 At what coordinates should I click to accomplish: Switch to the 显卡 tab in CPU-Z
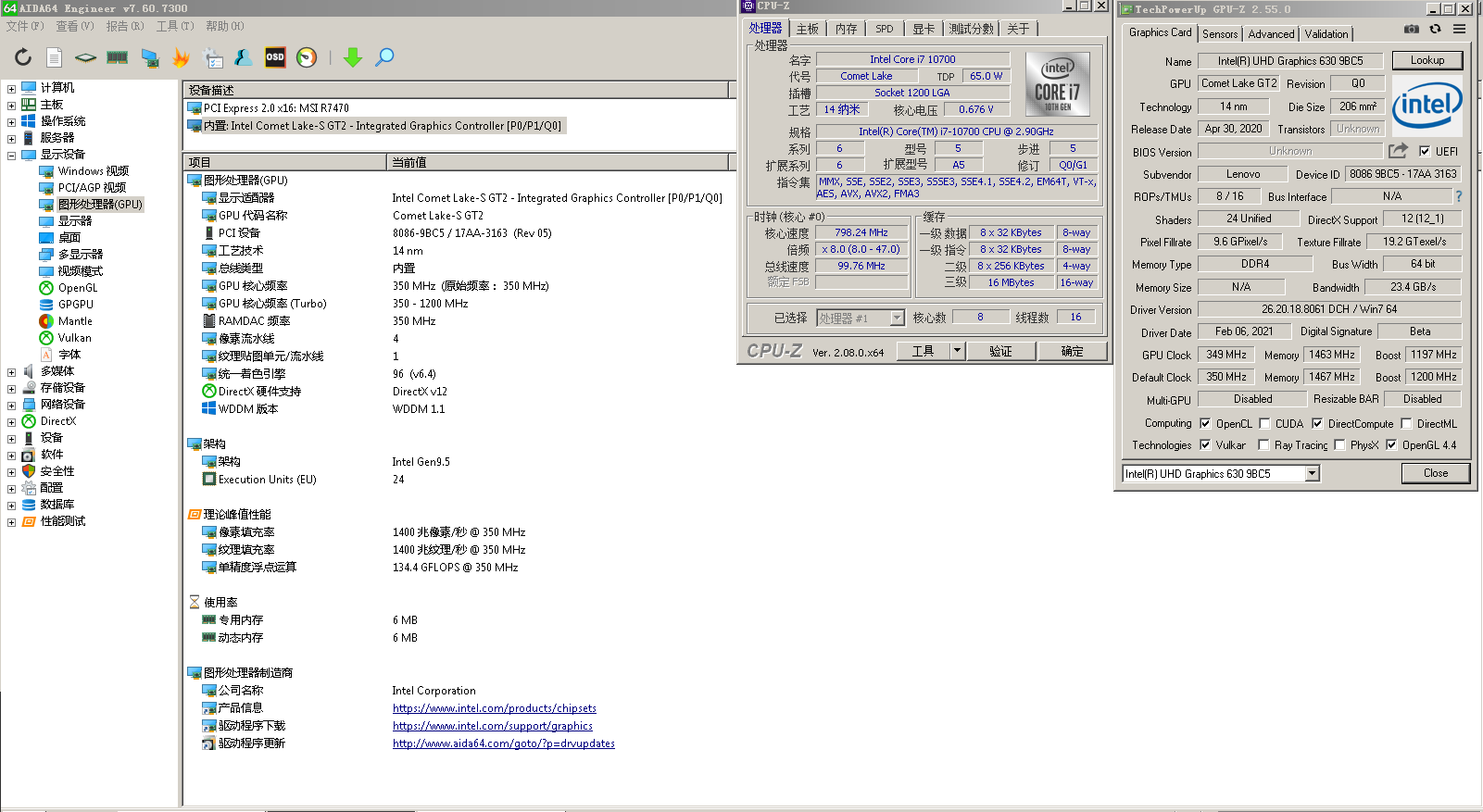pyautogui.click(x=924, y=29)
